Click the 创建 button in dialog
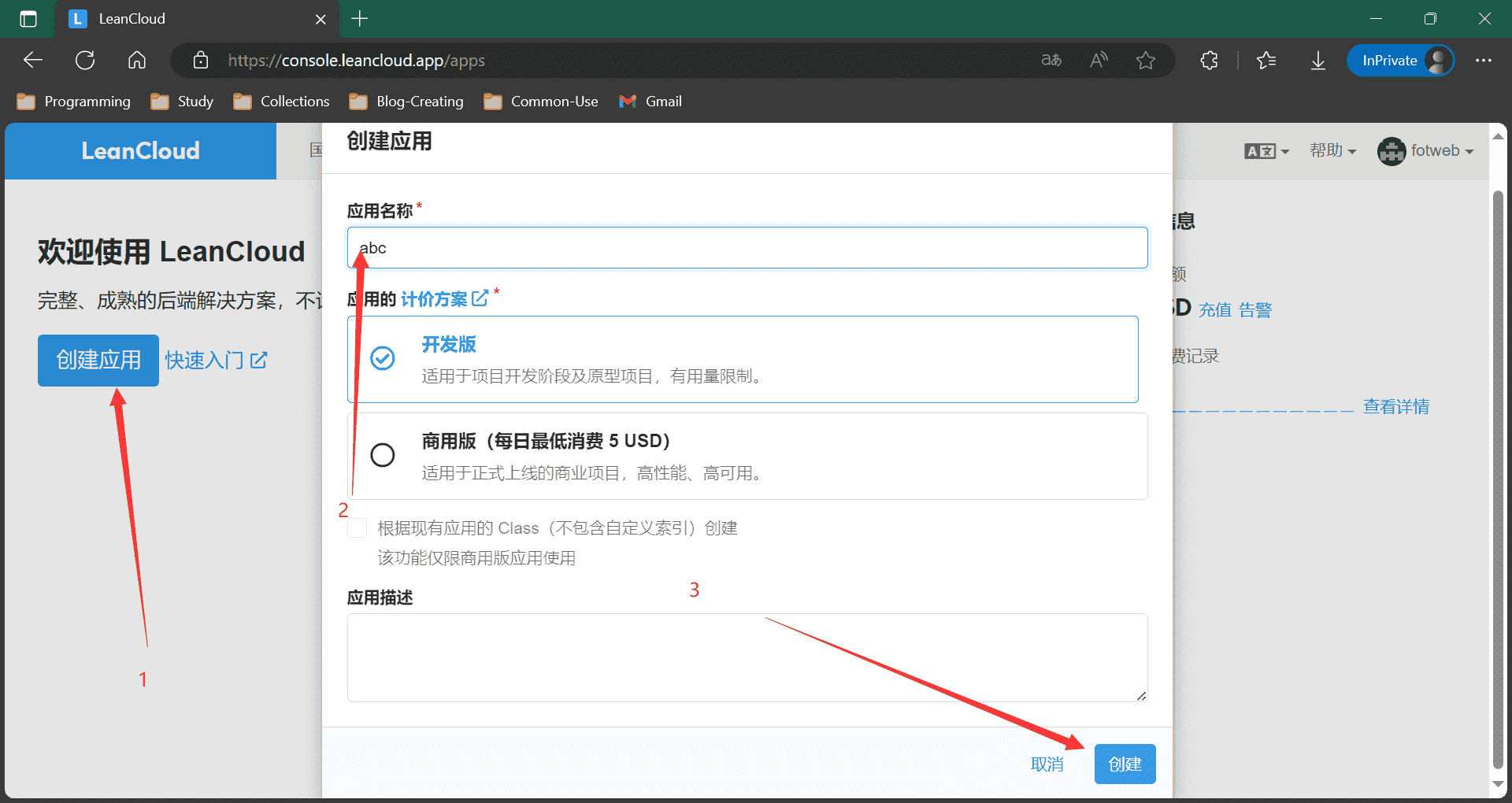The width and height of the screenshot is (1512, 803). coord(1125,764)
